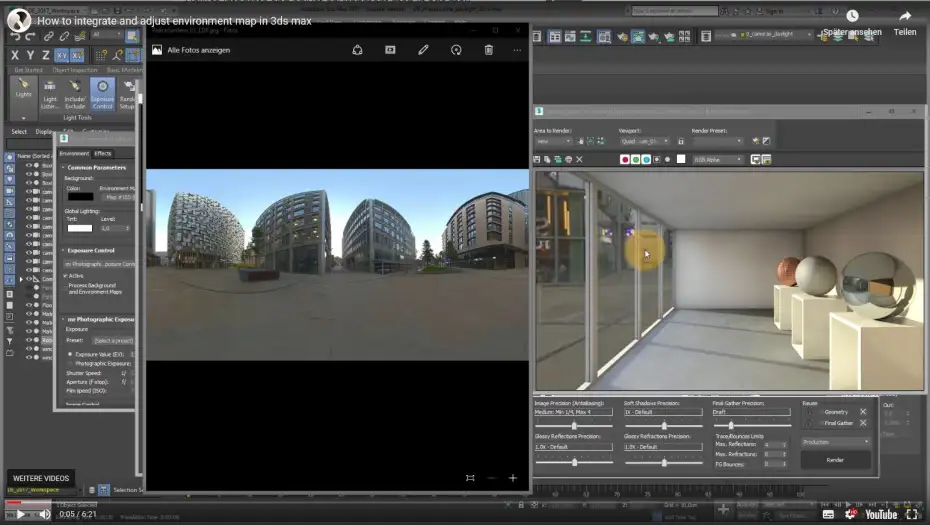
Task: Mute the YouTube video volume
Action: 44,514
